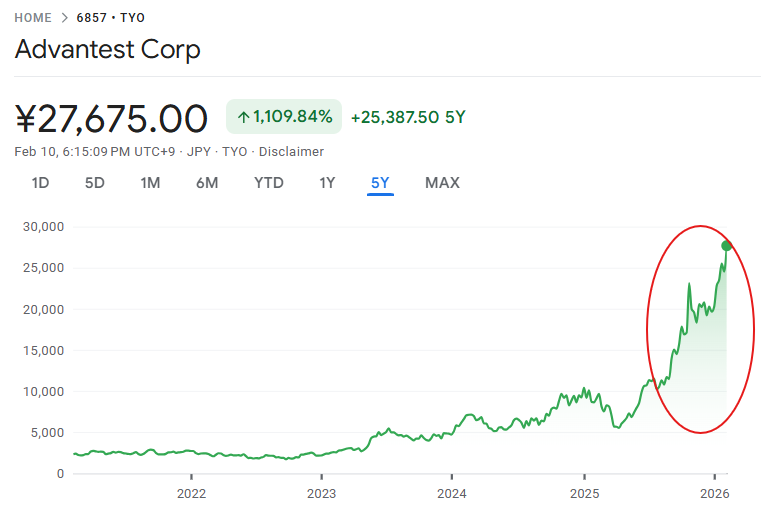Click the HOME breadcrumb link
The width and height of the screenshot is (761, 513).
(33, 17)
